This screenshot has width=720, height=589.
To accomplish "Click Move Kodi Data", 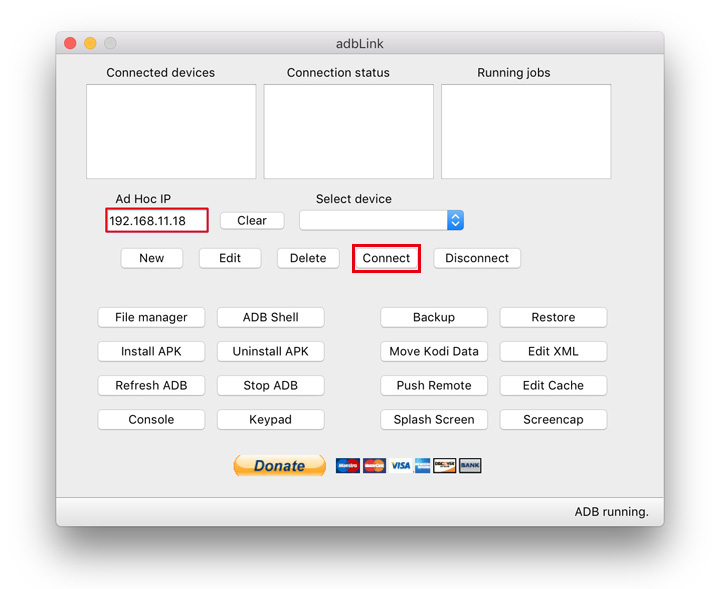I will [434, 351].
